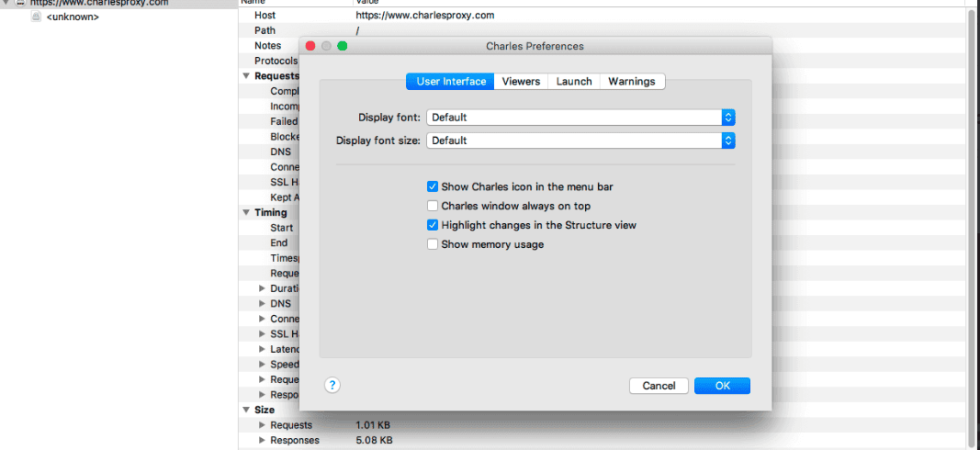Viewport: 980px width, 450px height.
Task: Collapse the Timing section triangle
Action: point(246,212)
